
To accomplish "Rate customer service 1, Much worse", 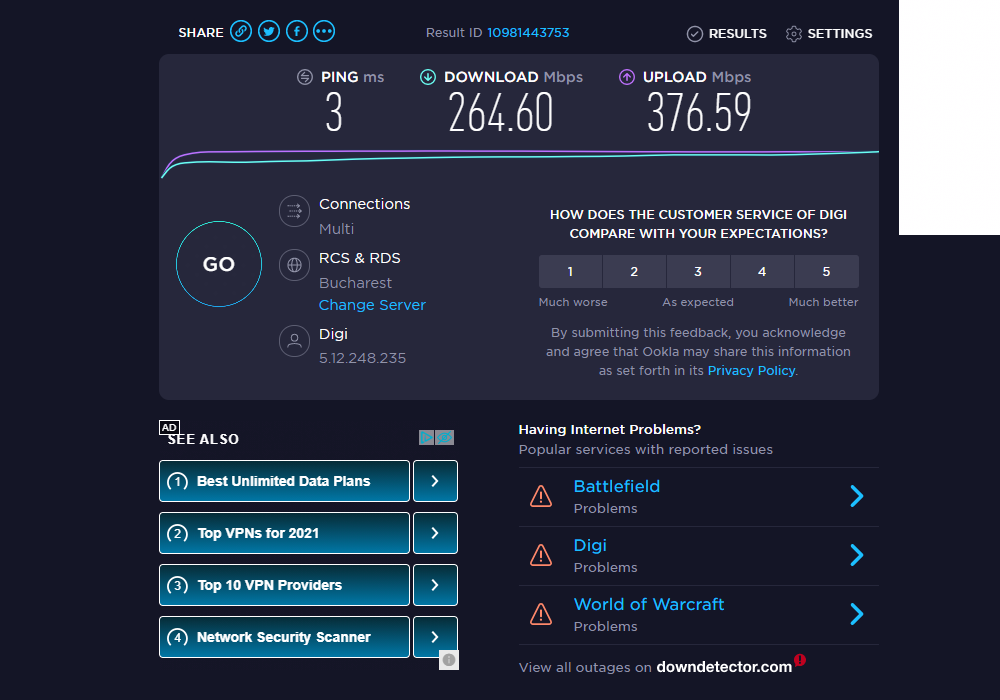I will 570,272.
